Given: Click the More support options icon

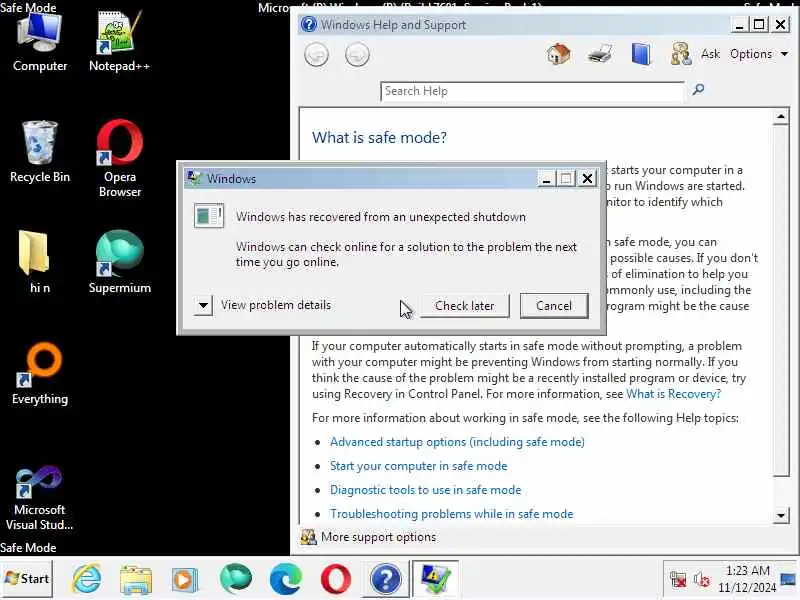Looking at the screenshot, I should pyautogui.click(x=308, y=537).
